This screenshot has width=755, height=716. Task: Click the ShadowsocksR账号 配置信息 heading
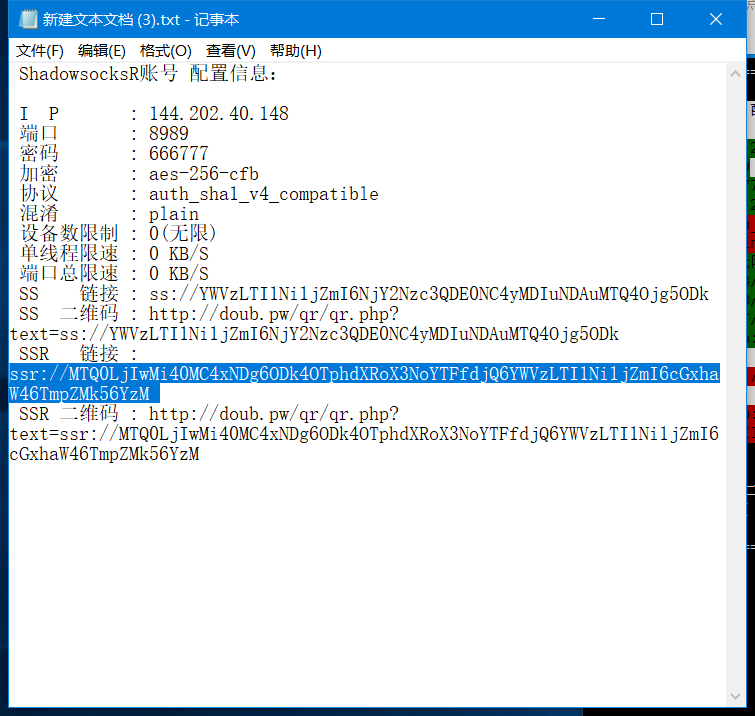click(x=148, y=74)
